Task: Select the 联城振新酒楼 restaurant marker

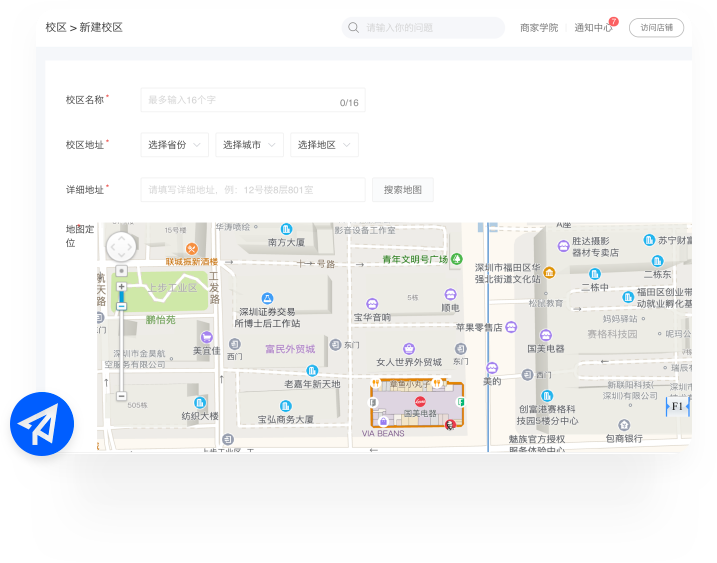Action: click(x=191, y=248)
